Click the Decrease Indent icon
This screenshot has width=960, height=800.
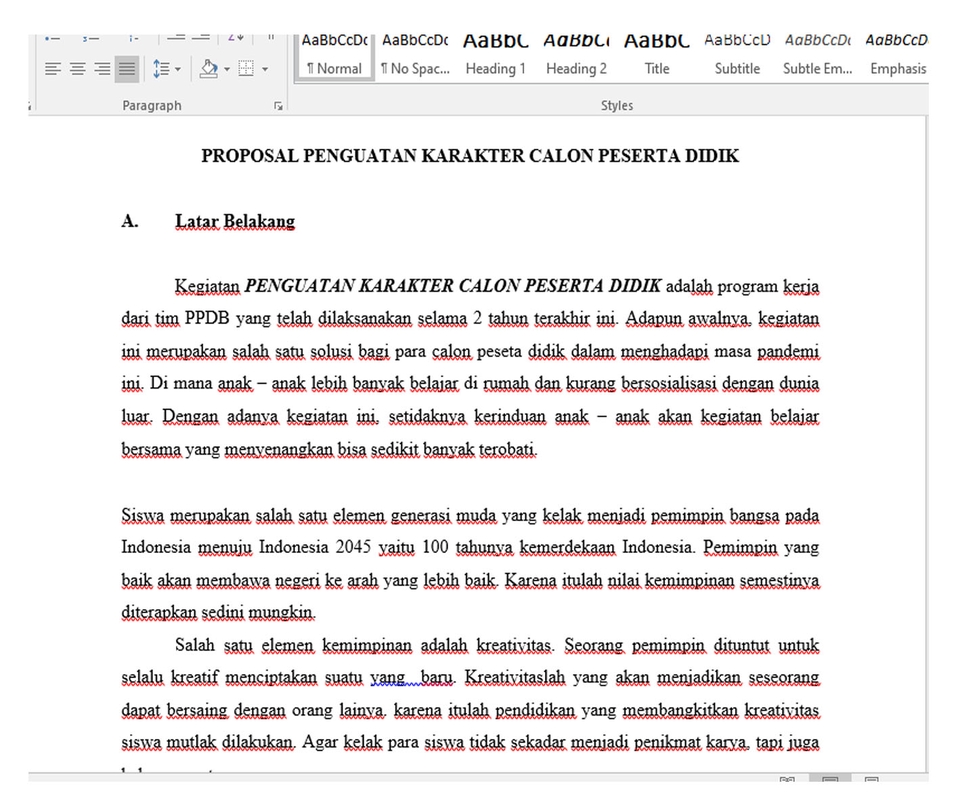click(176, 38)
